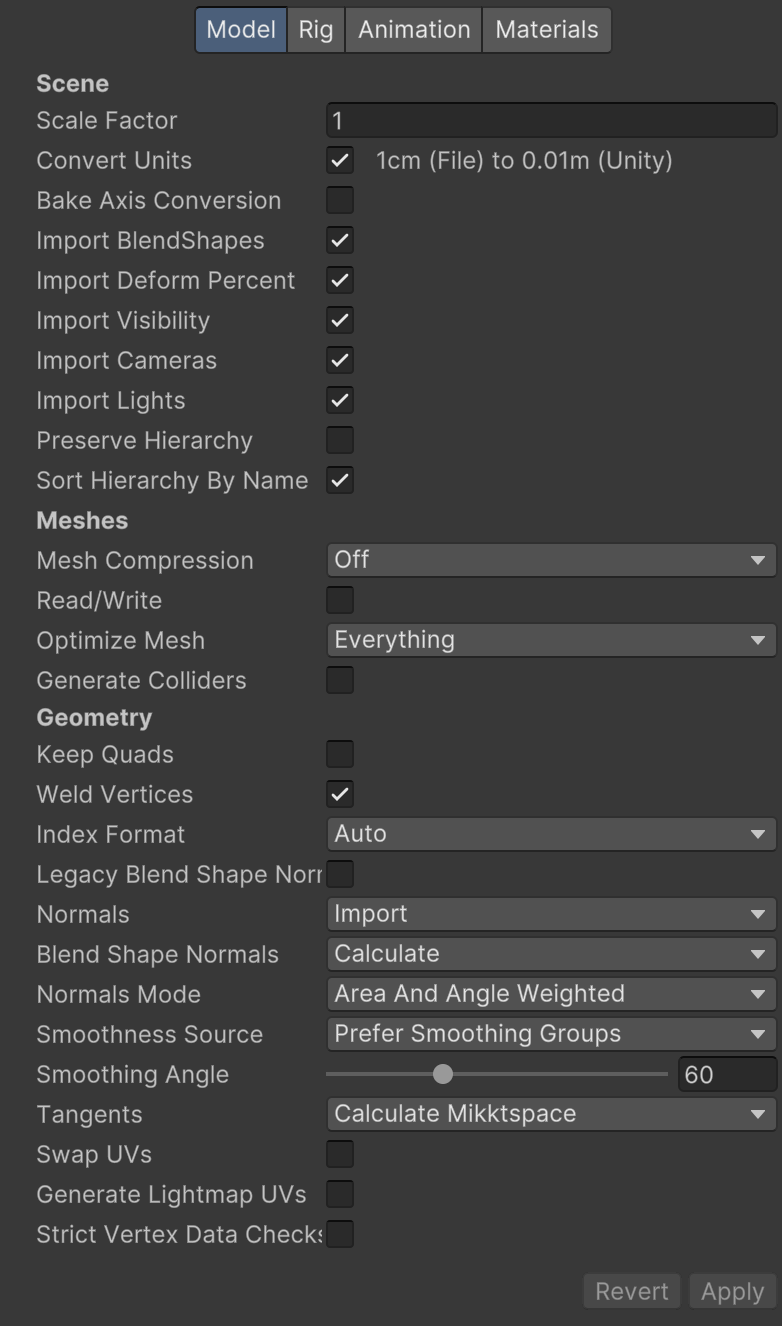Switch to the Rig tab
The height and width of the screenshot is (1326, 782).
point(315,30)
